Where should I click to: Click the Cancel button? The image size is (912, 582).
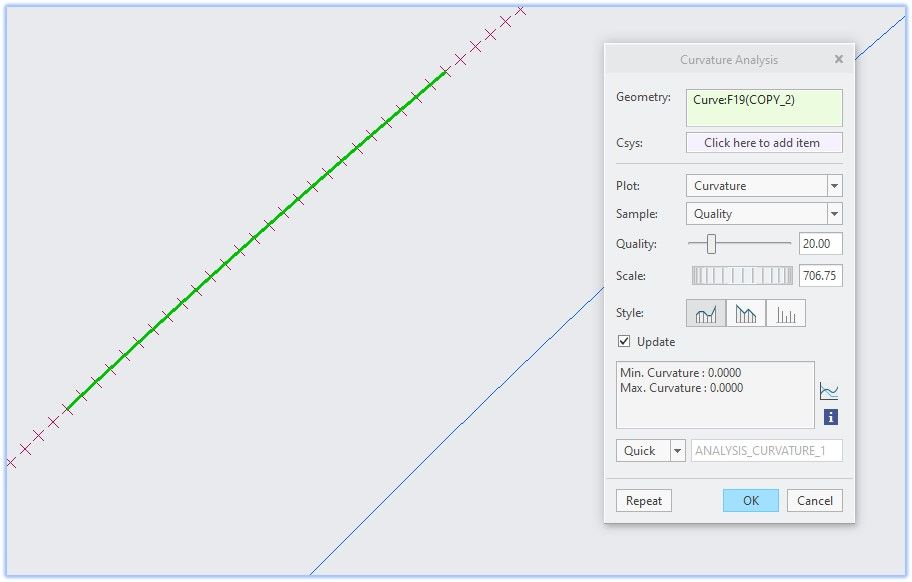coord(815,501)
